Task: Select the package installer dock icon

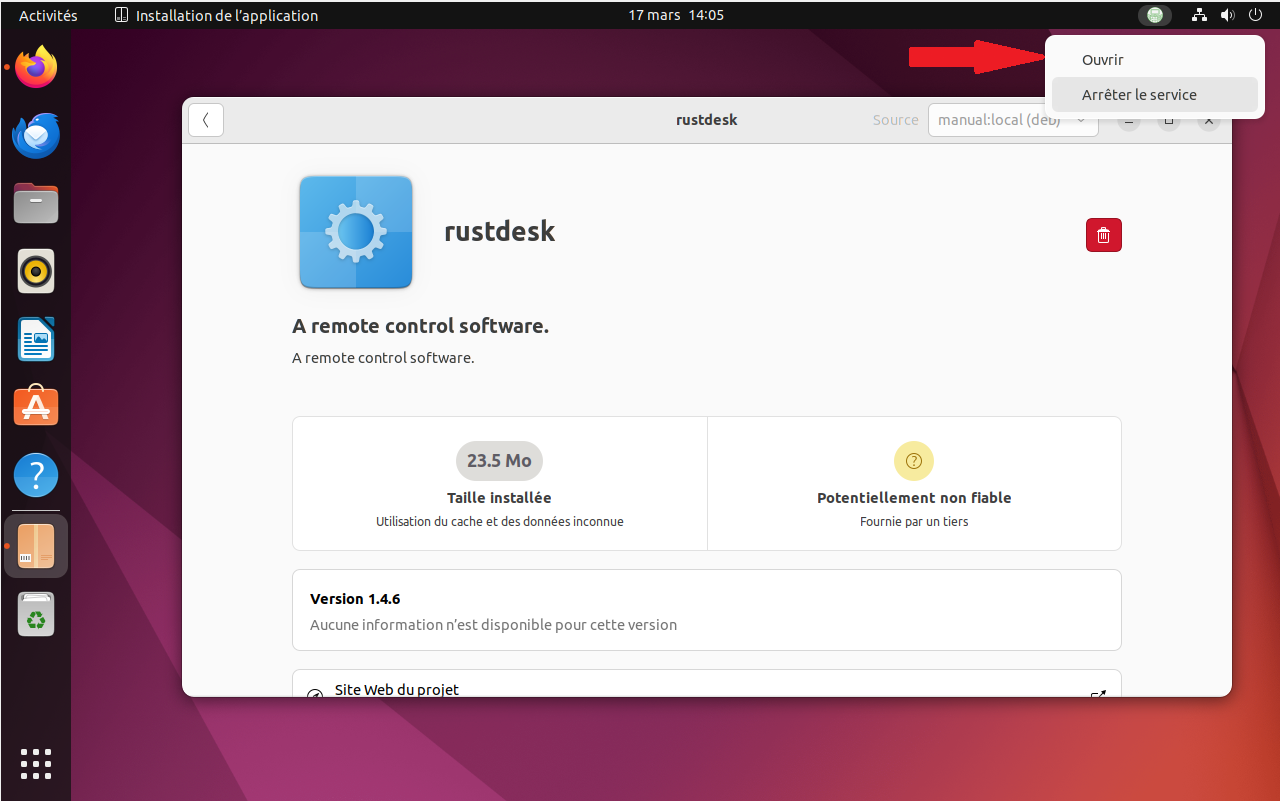Action: point(36,546)
